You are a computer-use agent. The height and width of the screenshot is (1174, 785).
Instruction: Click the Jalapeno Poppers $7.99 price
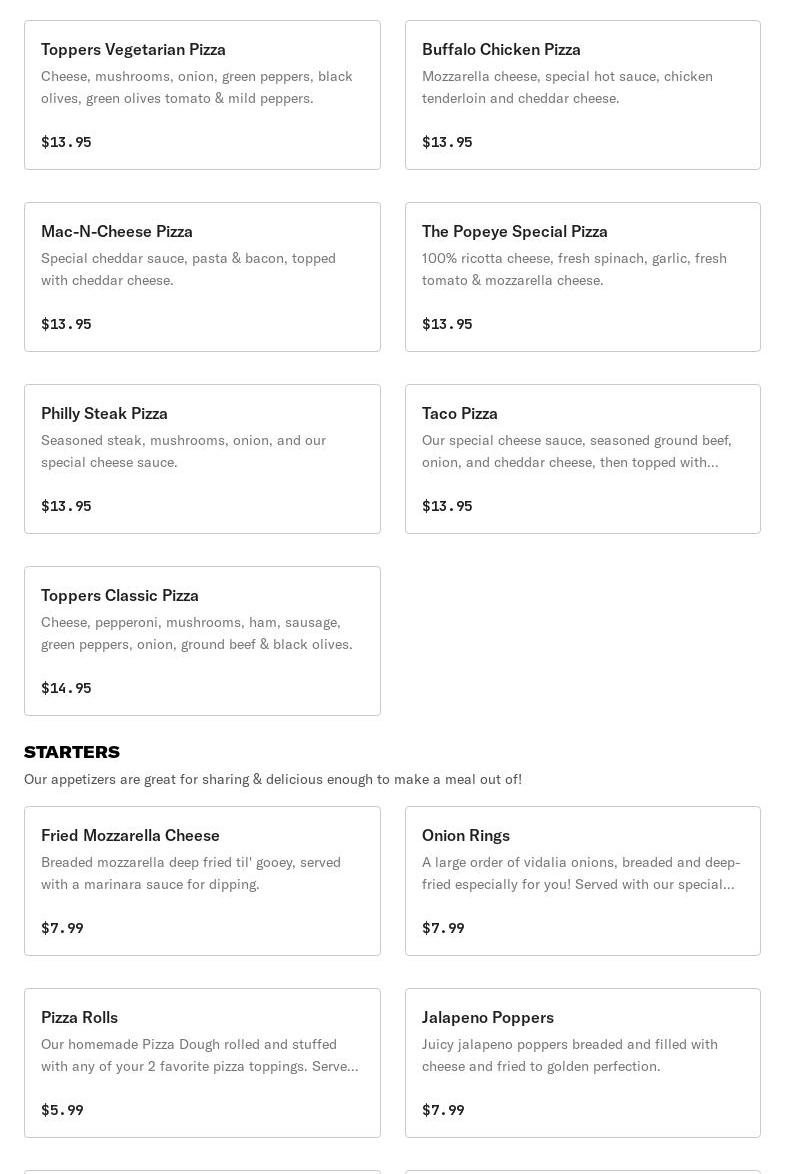click(443, 1110)
